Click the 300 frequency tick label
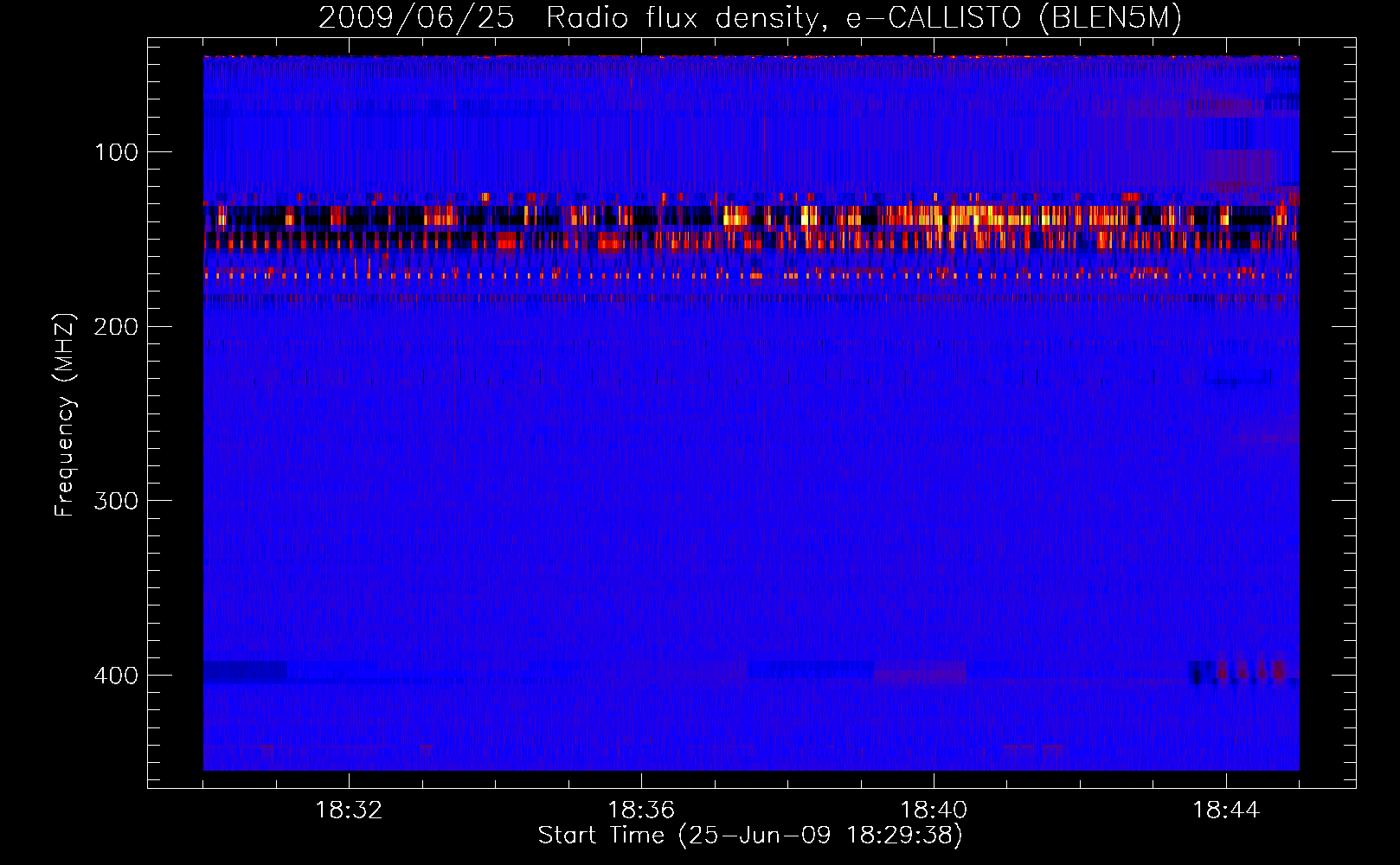The height and width of the screenshot is (865, 1400). coord(116,501)
